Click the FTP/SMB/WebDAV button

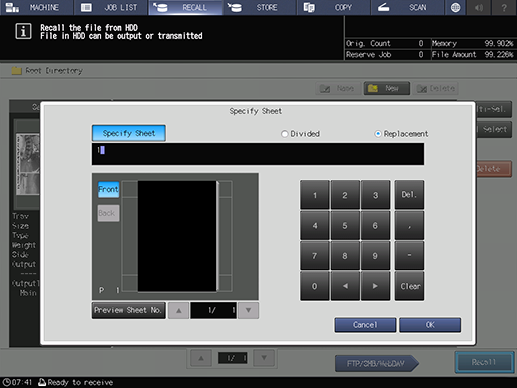(376, 363)
